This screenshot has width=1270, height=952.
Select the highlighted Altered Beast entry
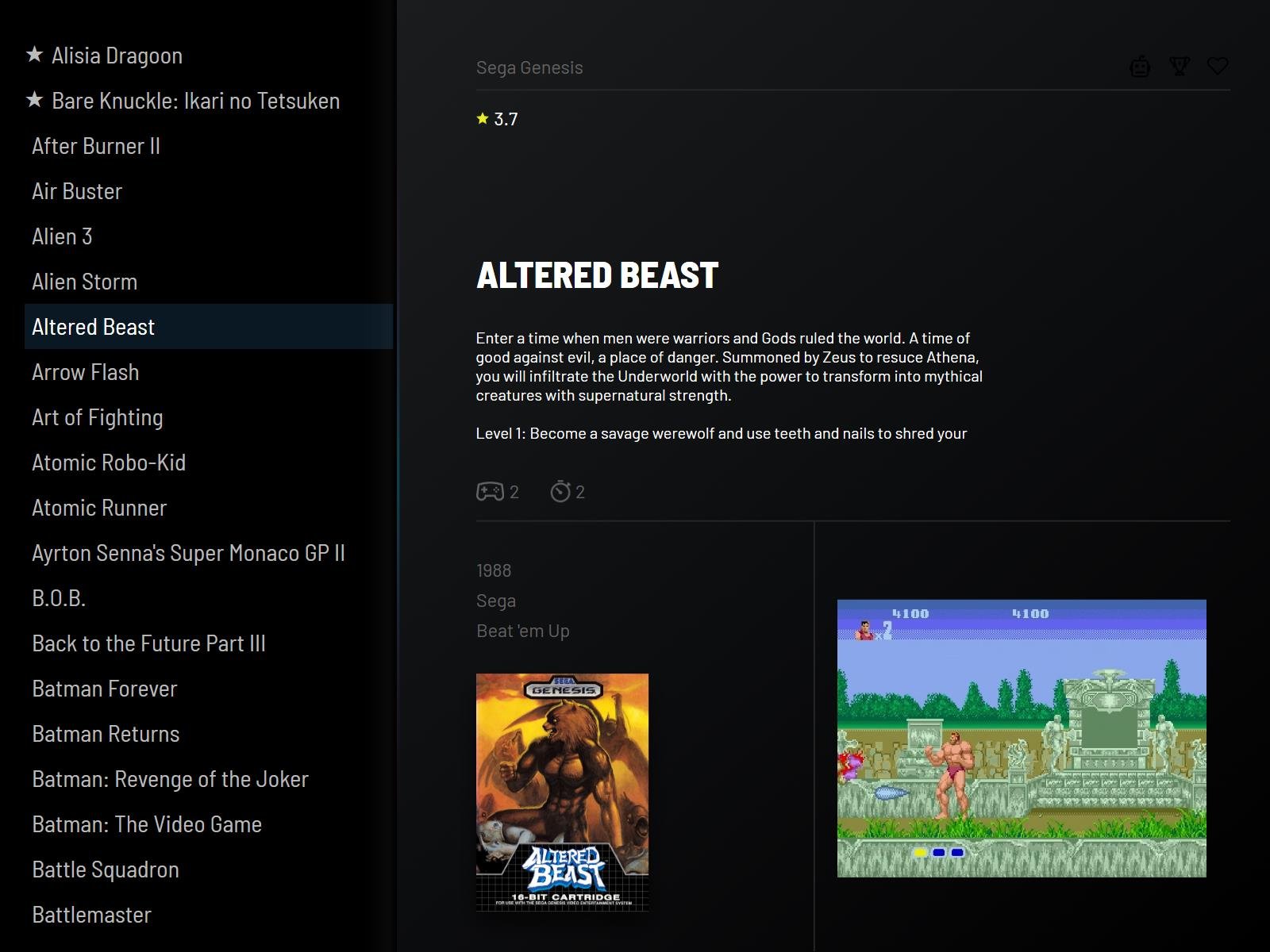(x=209, y=326)
